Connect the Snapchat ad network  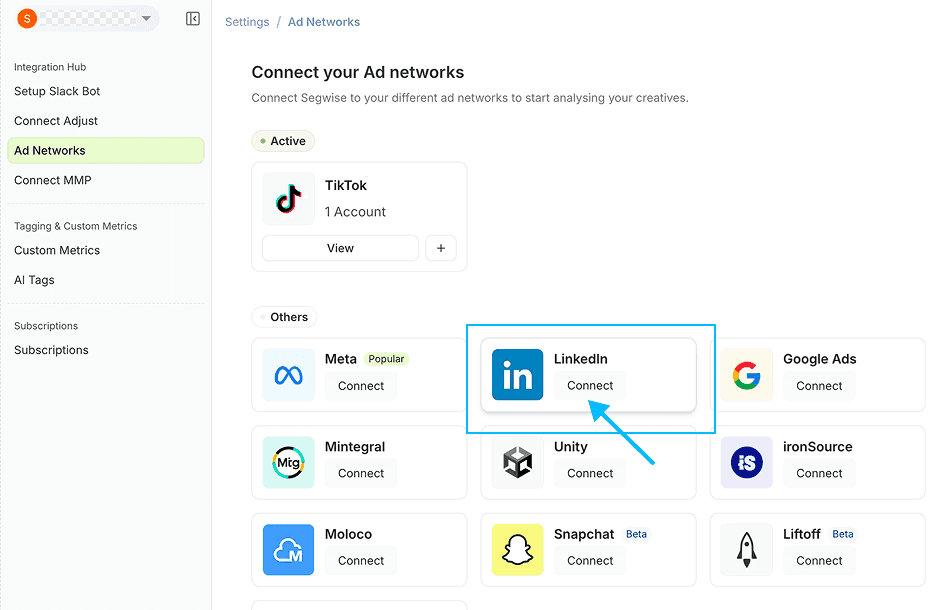[590, 560]
